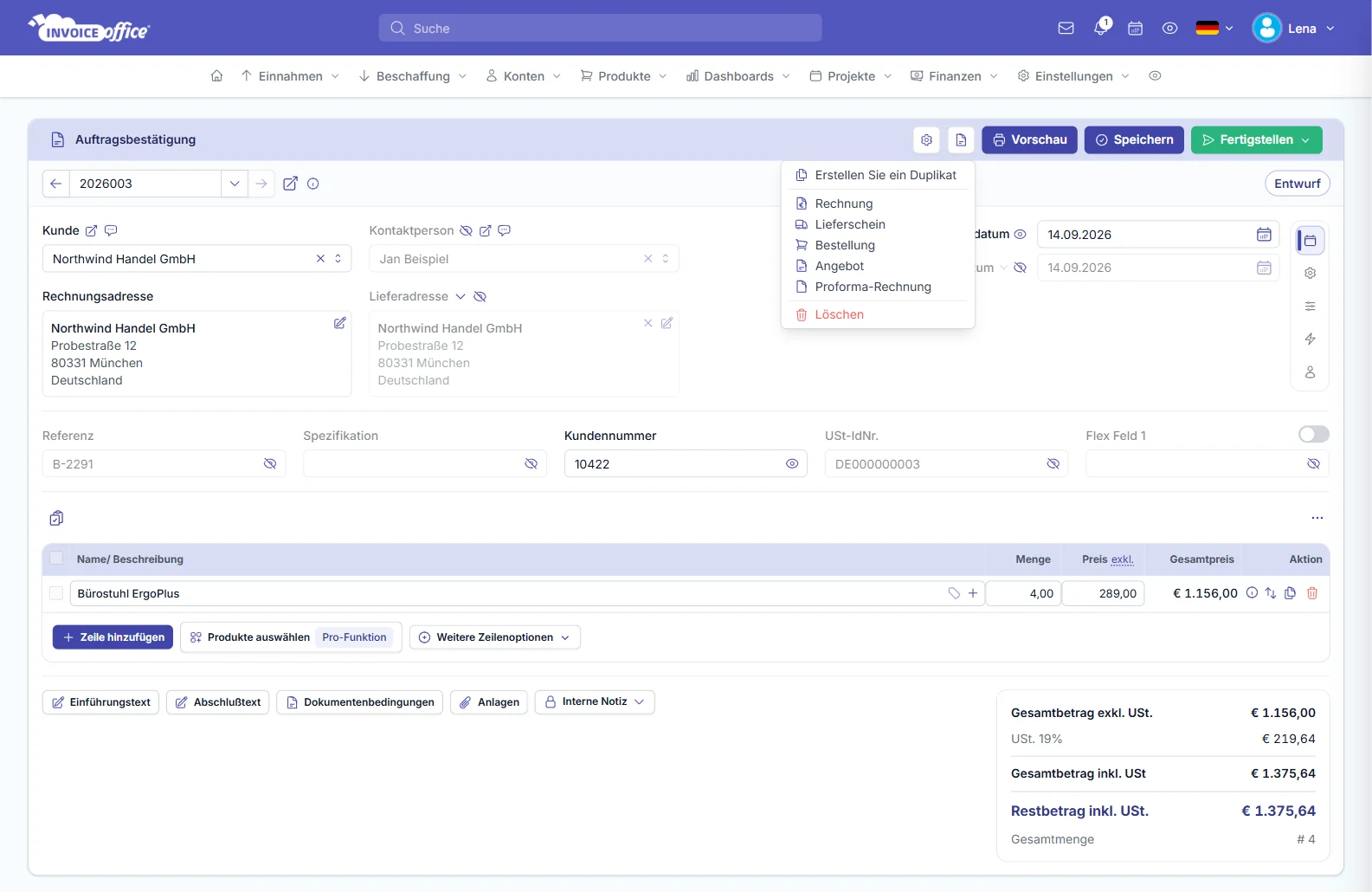Image resolution: width=1372 pixels, height=892 pixels.
Task: Clear Northwind Handel GmbH customer selection
Action: pos(320,259)
